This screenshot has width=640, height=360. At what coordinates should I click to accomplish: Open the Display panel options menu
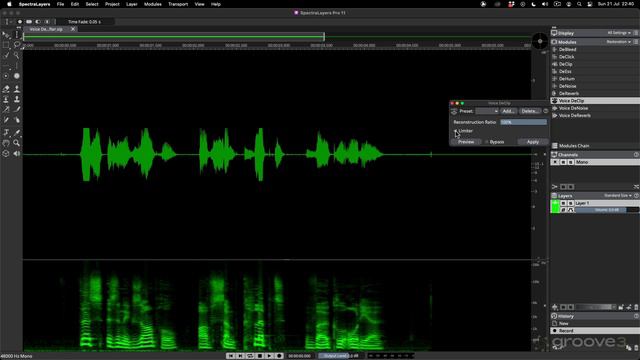tap(636, 33)
